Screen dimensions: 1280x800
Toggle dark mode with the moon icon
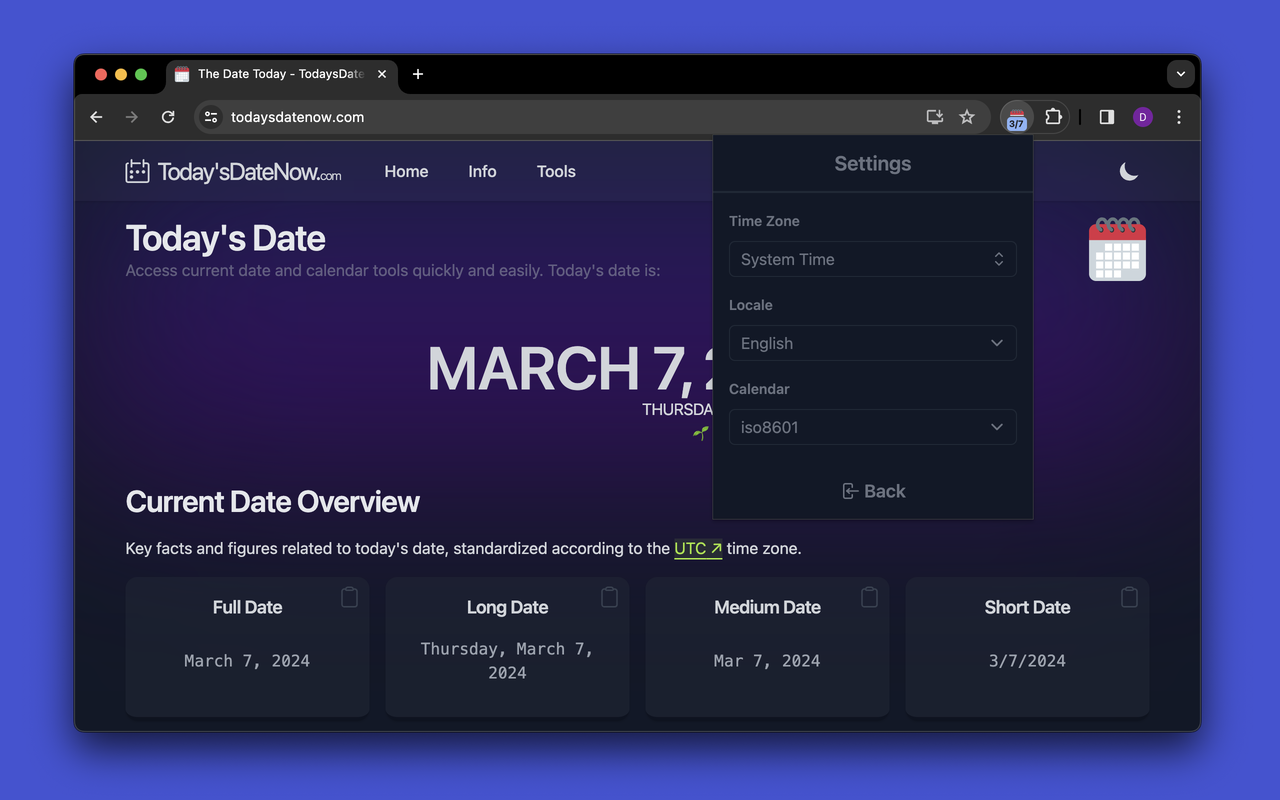pos(1128,172)
